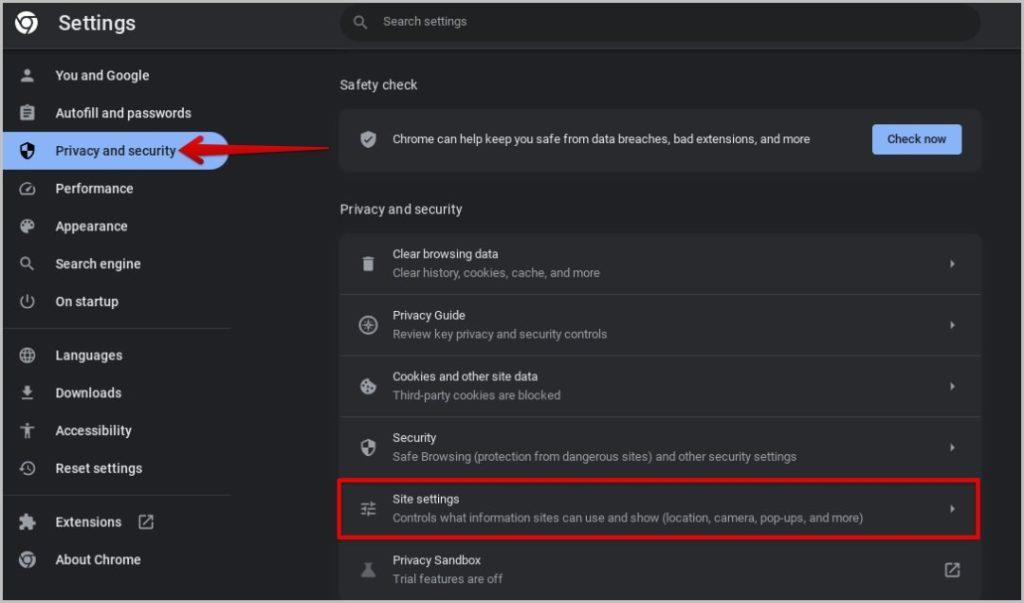Open Privacy Sandbox external link icon

click(952, 570)
